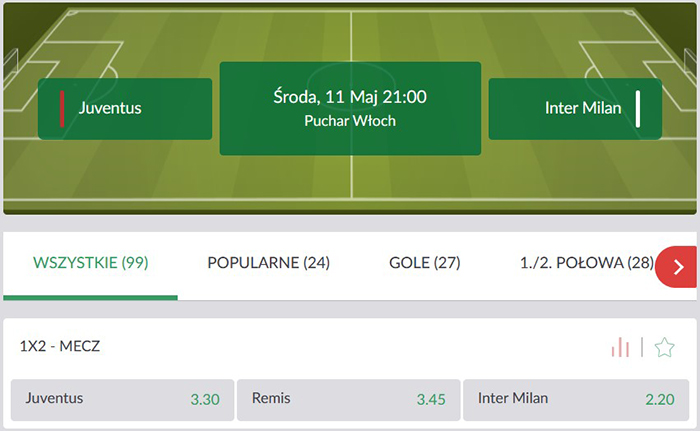Open the Puchar Włoch competition link
The image size is (700, 431).
pyautogui.click(x=350, y=121)
